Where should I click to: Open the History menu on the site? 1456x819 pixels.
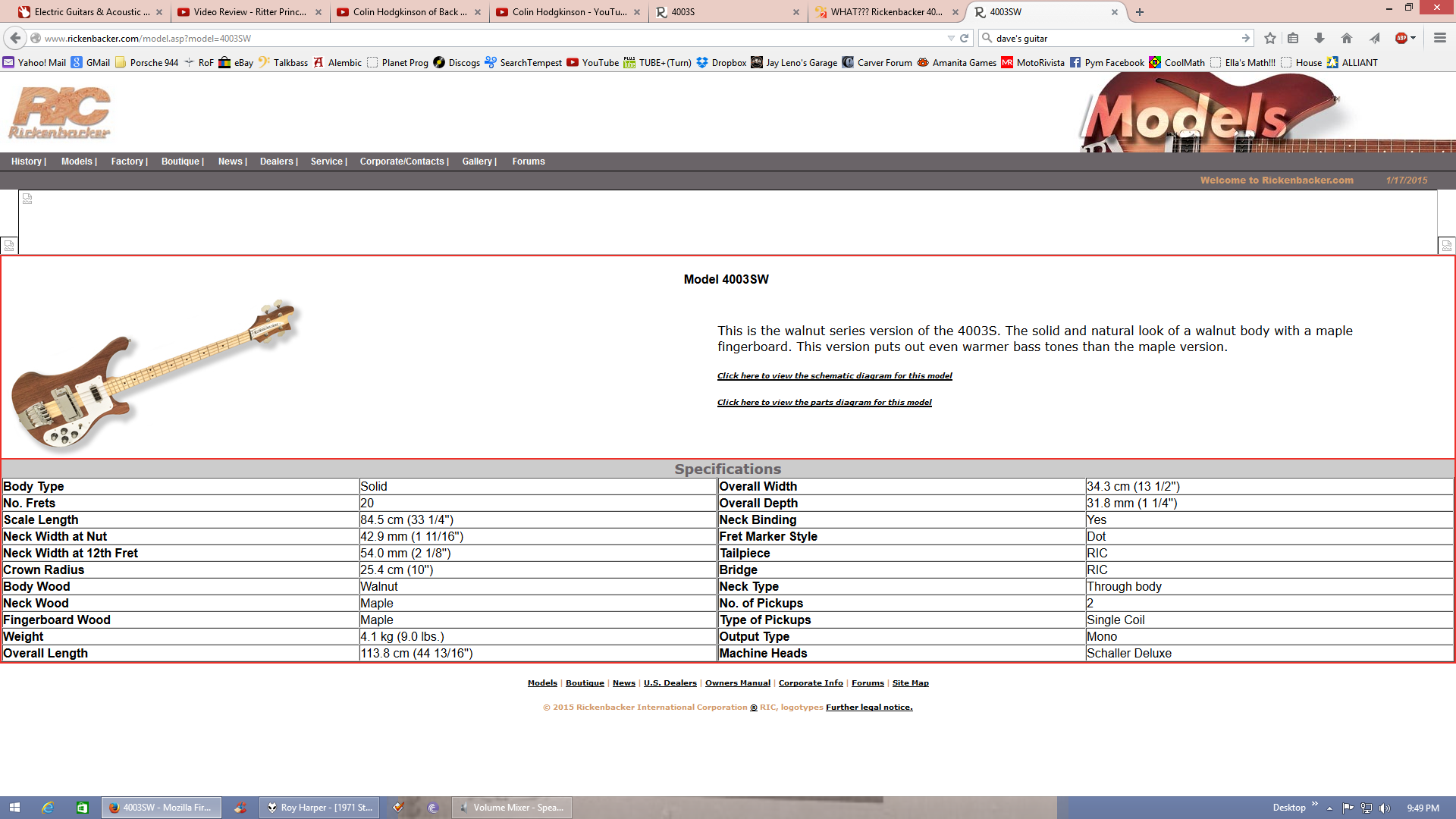coord(27,162)
